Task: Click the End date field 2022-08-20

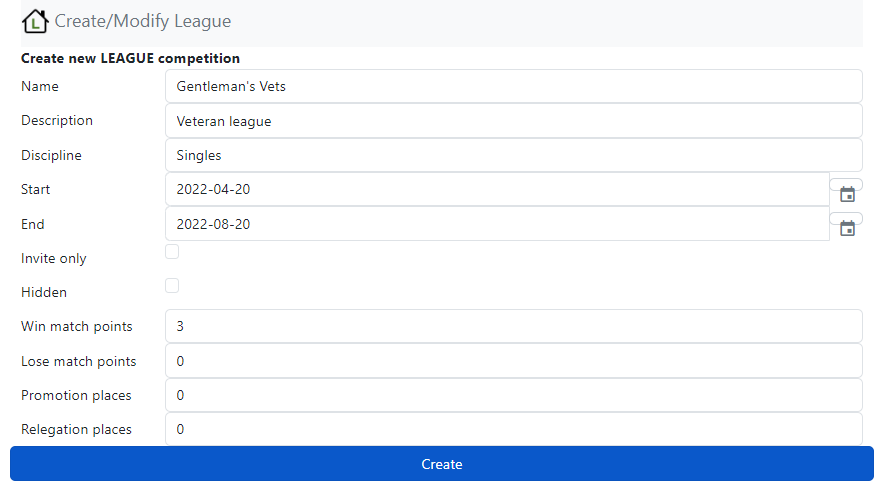Action: pyautogui.click(x=497, y=224)
